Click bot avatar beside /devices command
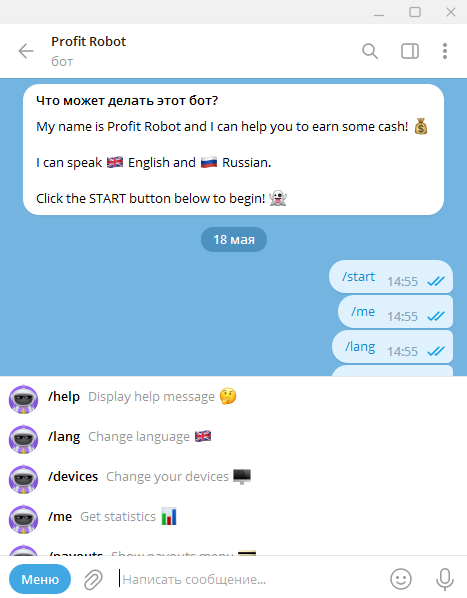 [x=24, y=479]
